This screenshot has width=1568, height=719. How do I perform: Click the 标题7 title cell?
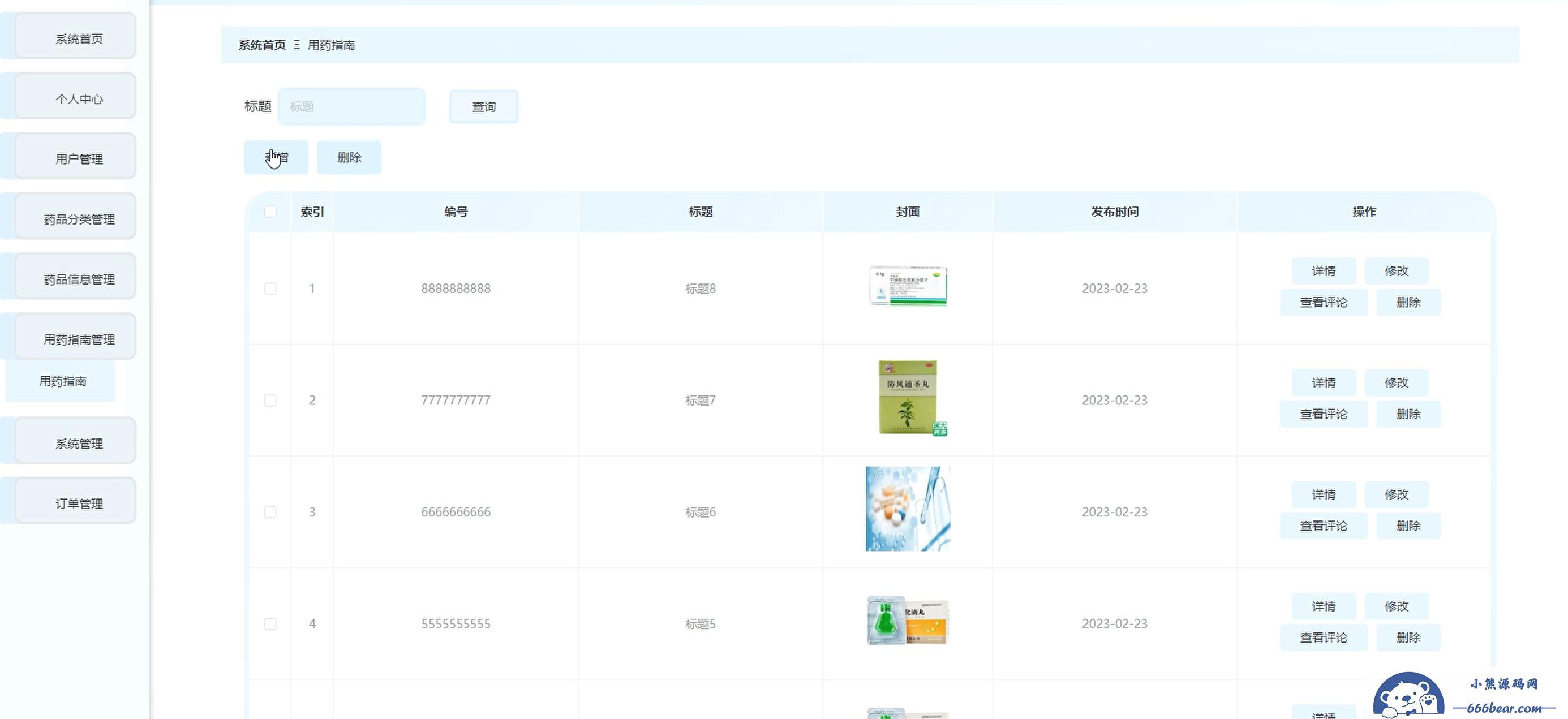click(701, 401)
